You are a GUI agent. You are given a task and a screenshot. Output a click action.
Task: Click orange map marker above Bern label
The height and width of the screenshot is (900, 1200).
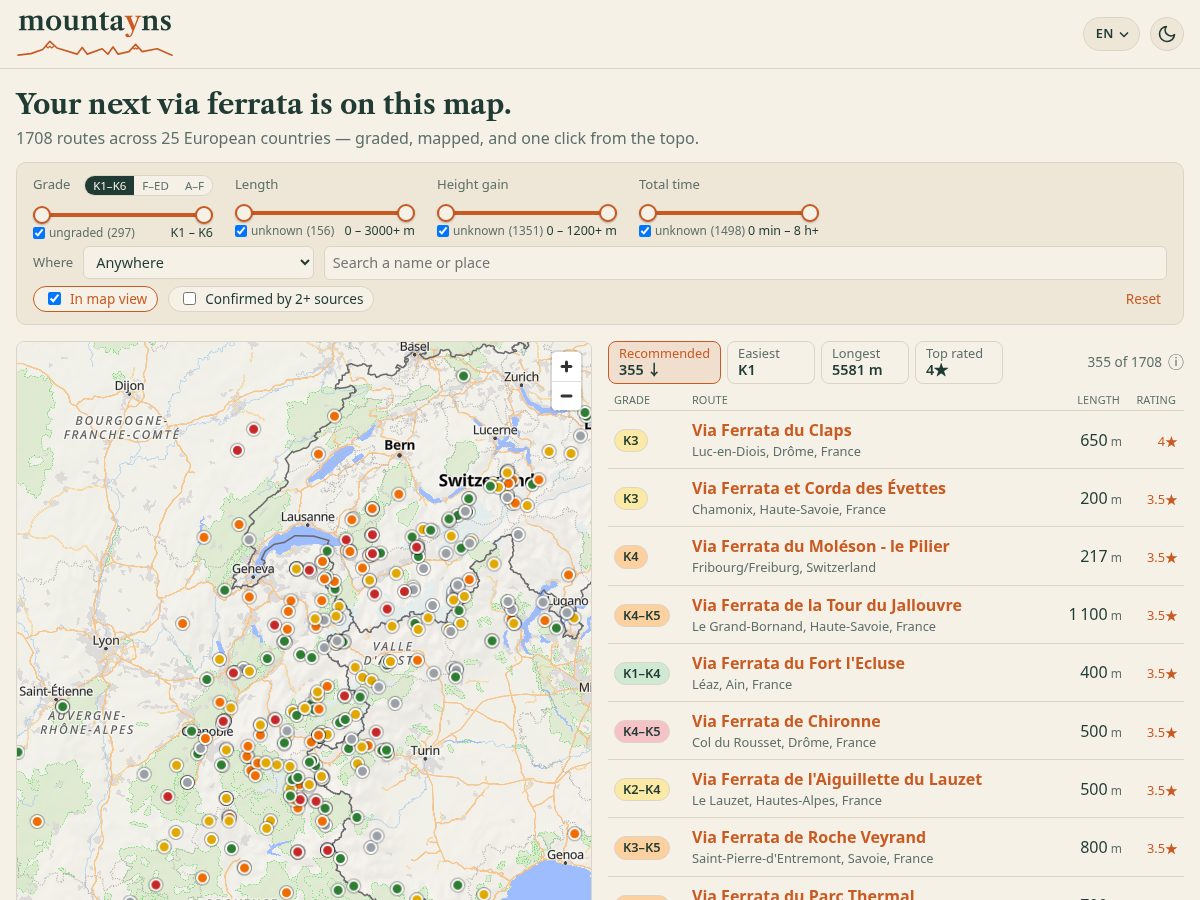click(334, 414)
